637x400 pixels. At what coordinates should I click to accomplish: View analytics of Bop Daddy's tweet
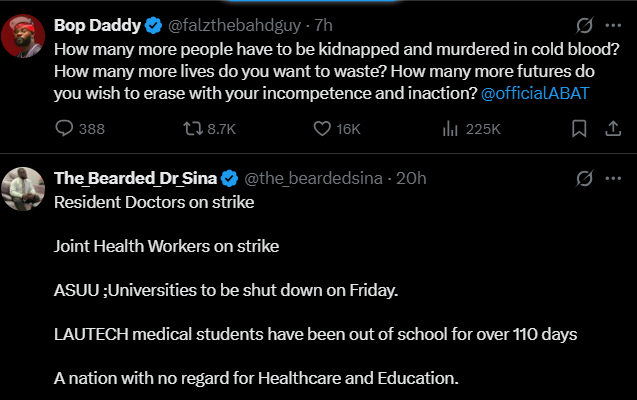(451, 128)
